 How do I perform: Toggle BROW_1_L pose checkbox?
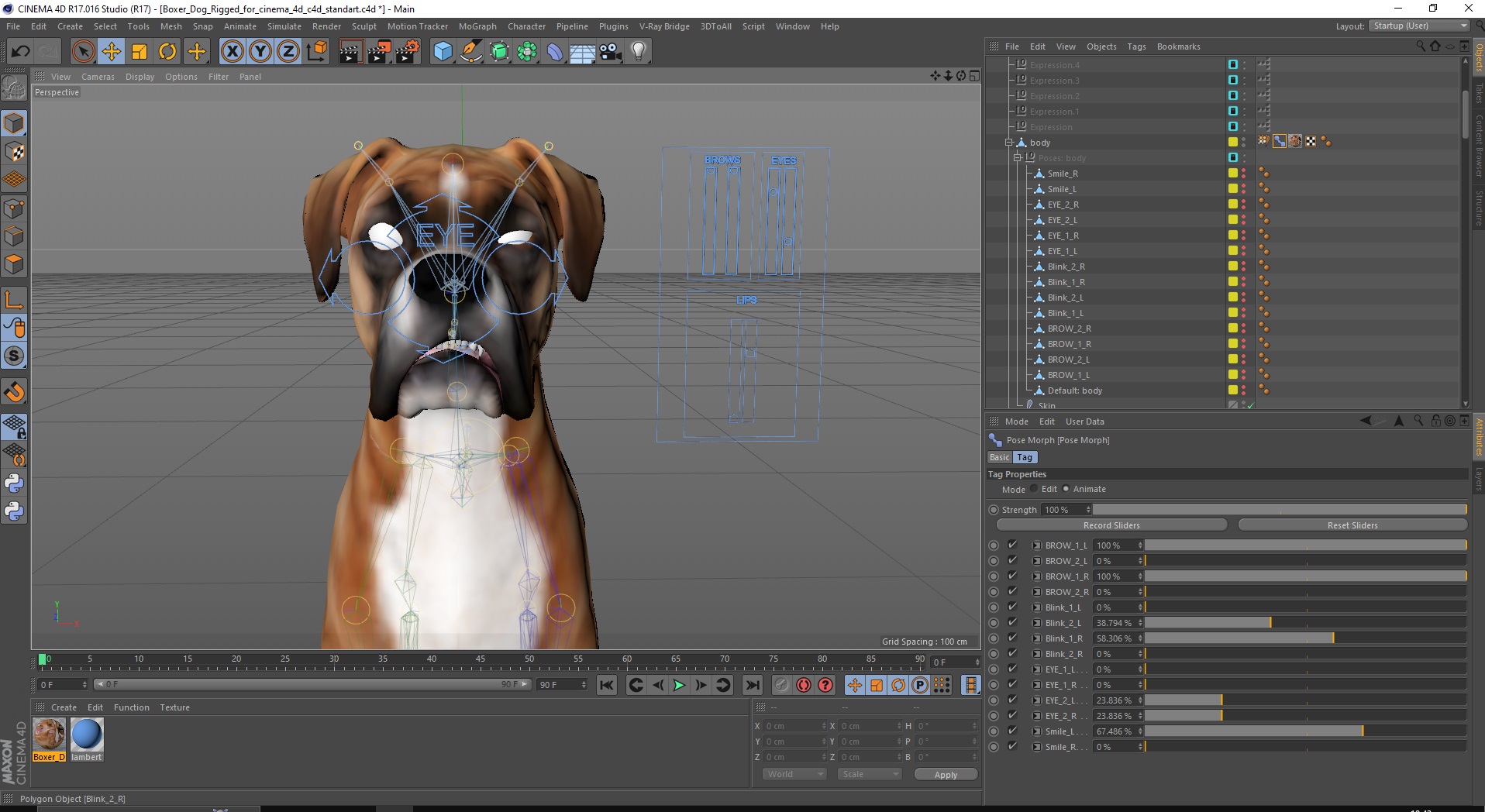pos(1012,545)
